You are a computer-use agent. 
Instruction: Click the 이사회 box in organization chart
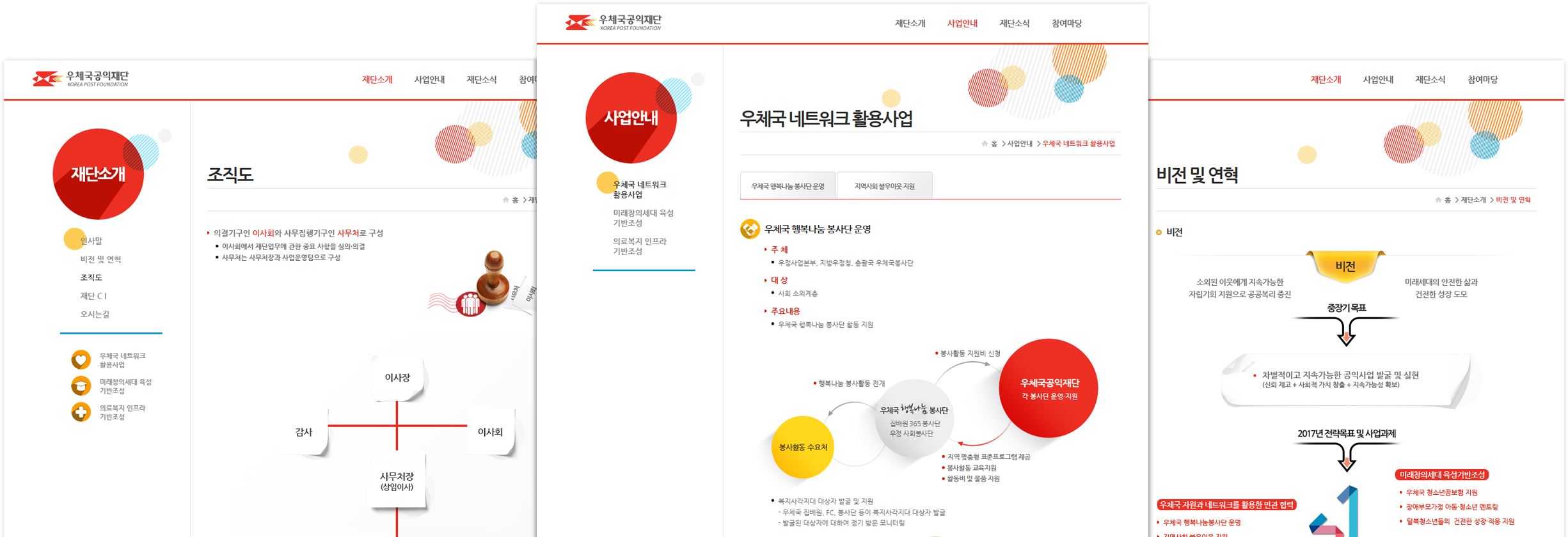point(490,432)
